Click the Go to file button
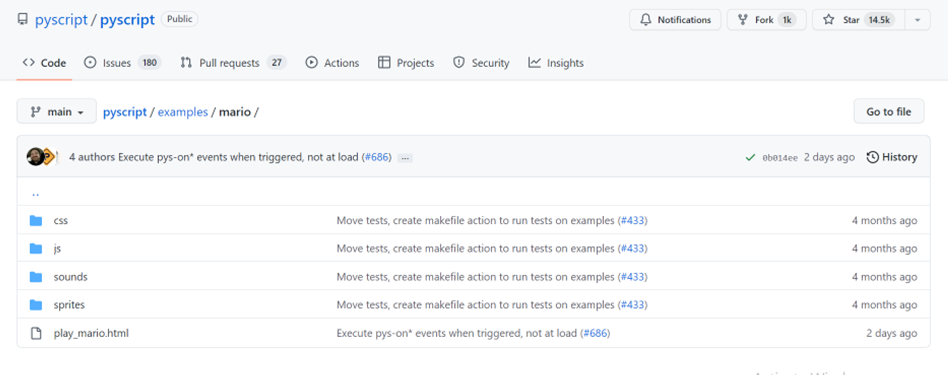Image resolution: width=948 pixels, height=375 pixels. (889, 111)
